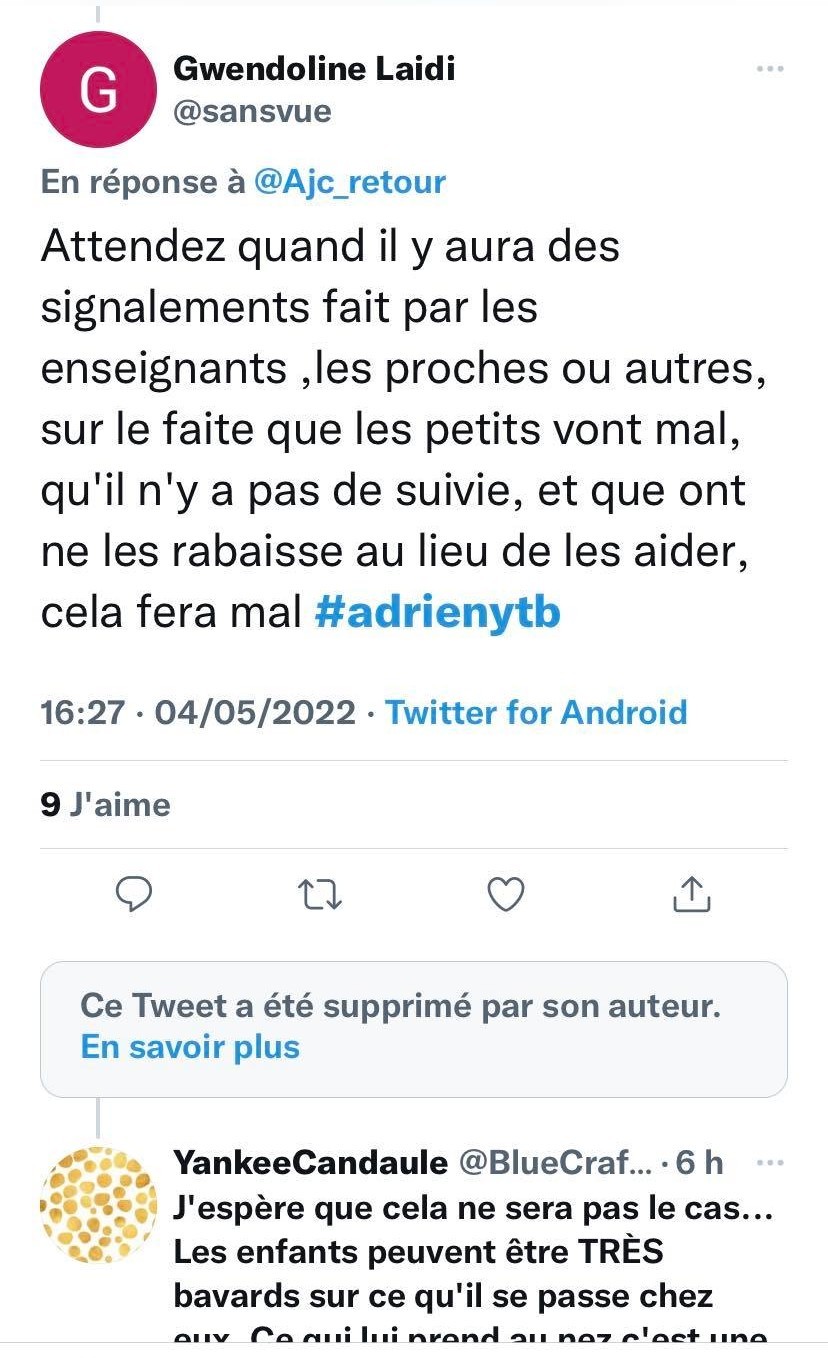The width and height of the screenshot is (828, 1358).
Task: Open YankeeCandaule username in reply
Action: 310,1162
